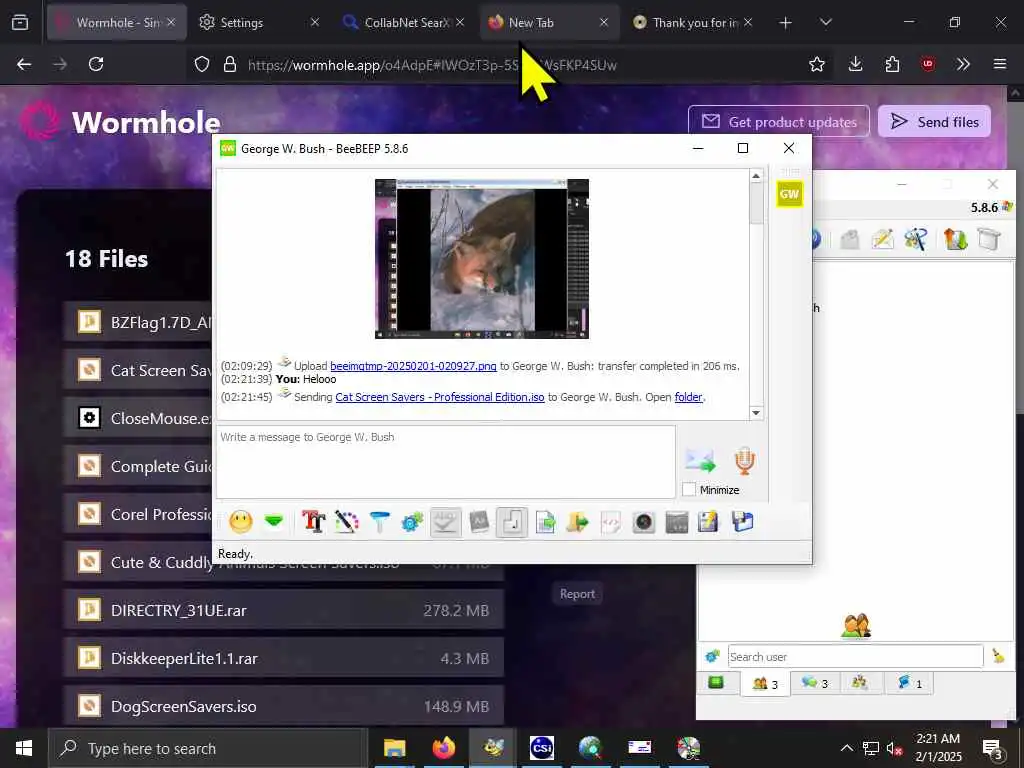Click the folder link in chat
This screenshot has width=1024, height=768.
click(x=688, y=397)
